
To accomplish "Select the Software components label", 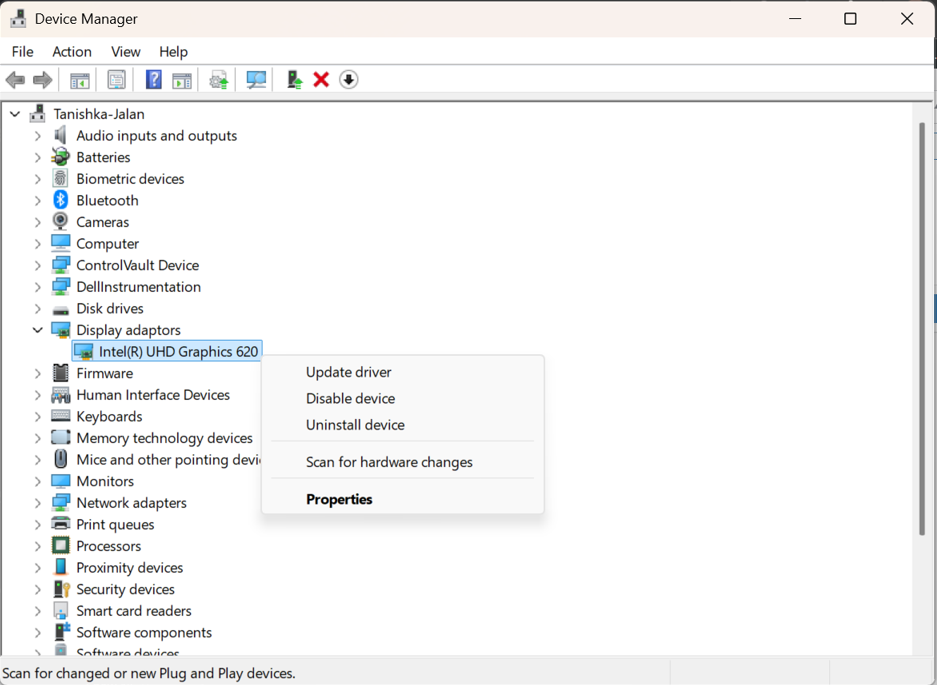I will click(x=144, y=632).
